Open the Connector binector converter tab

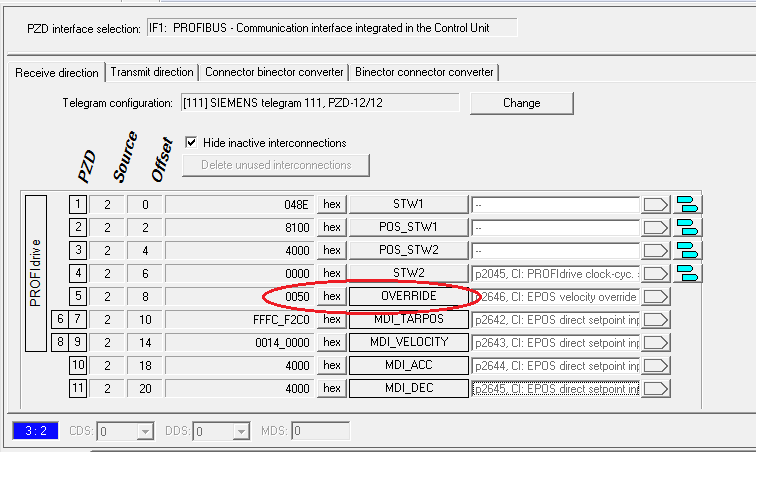pos(274,72)
